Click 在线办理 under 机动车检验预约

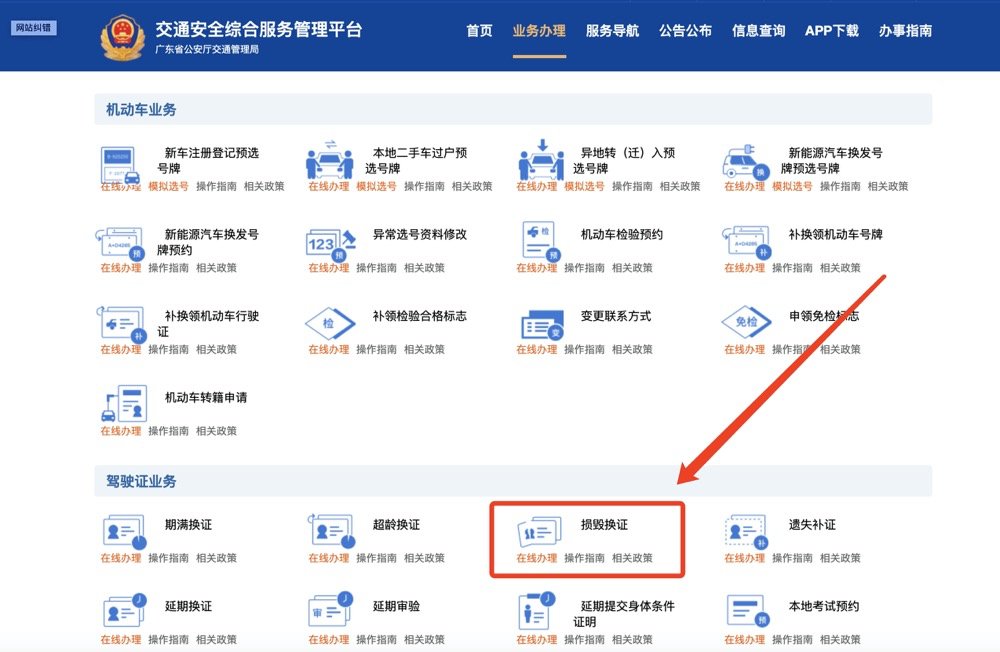[x=536, y=267]
